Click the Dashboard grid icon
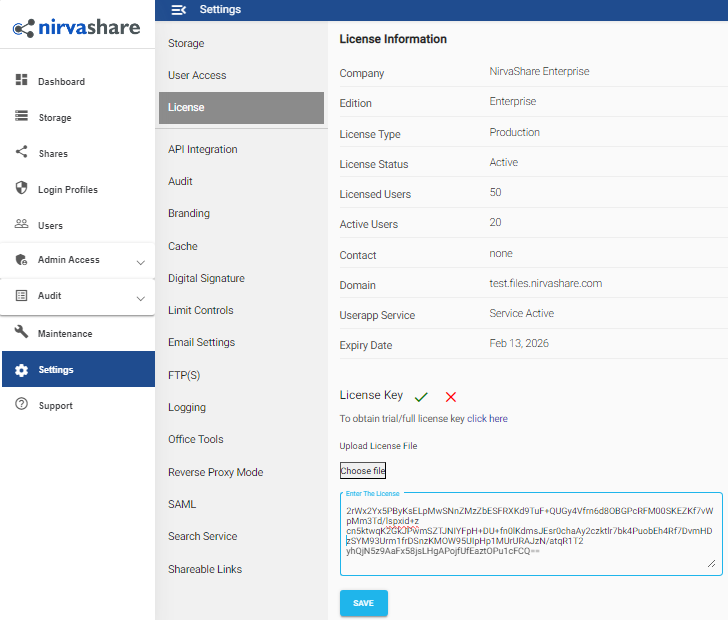 pyautogui.click(x=21, y=80)
